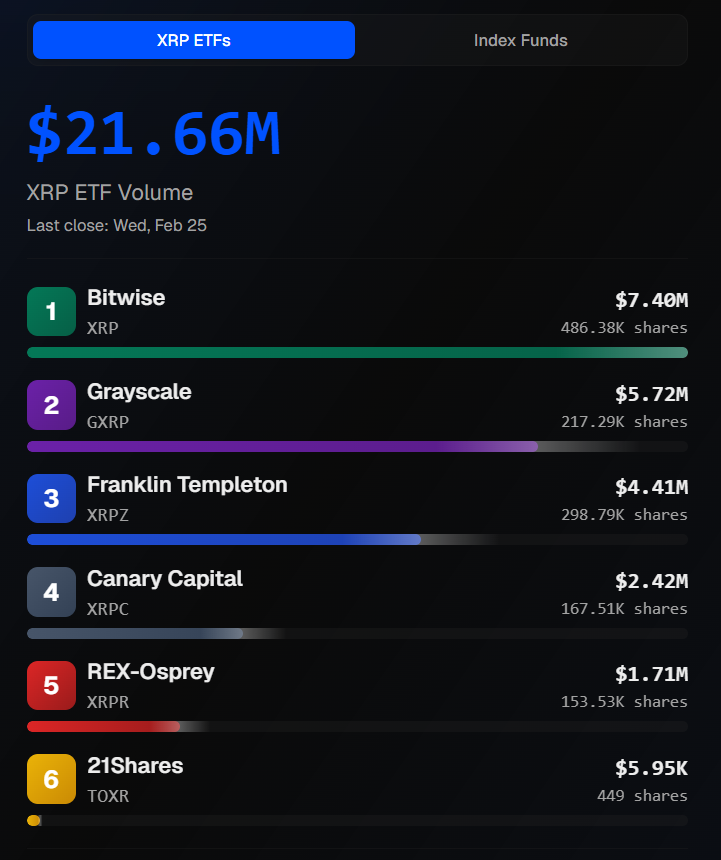Click the gray Canary Capital volume bar
This screenshot has height=860, width=721.
(135, 633)
